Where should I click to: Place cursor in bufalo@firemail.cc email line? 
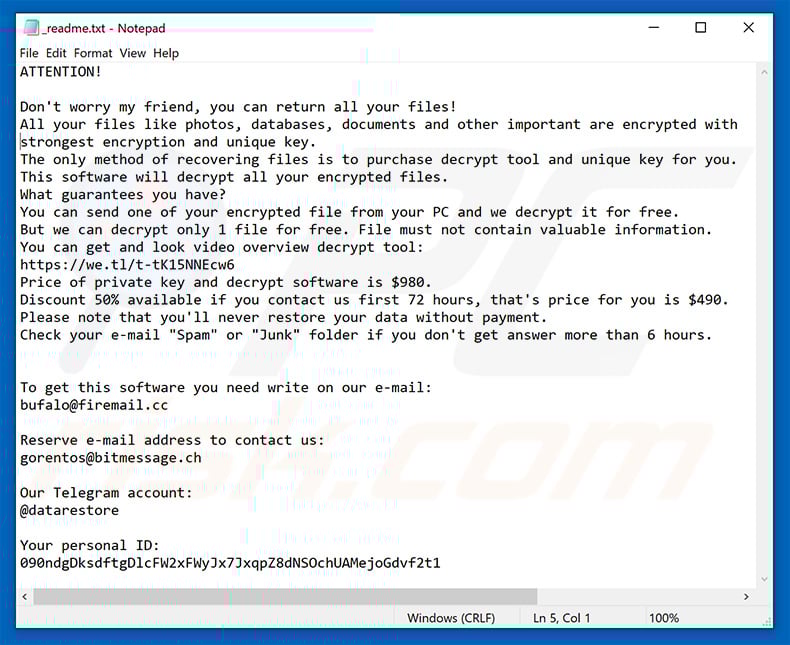tap(94, 405)
